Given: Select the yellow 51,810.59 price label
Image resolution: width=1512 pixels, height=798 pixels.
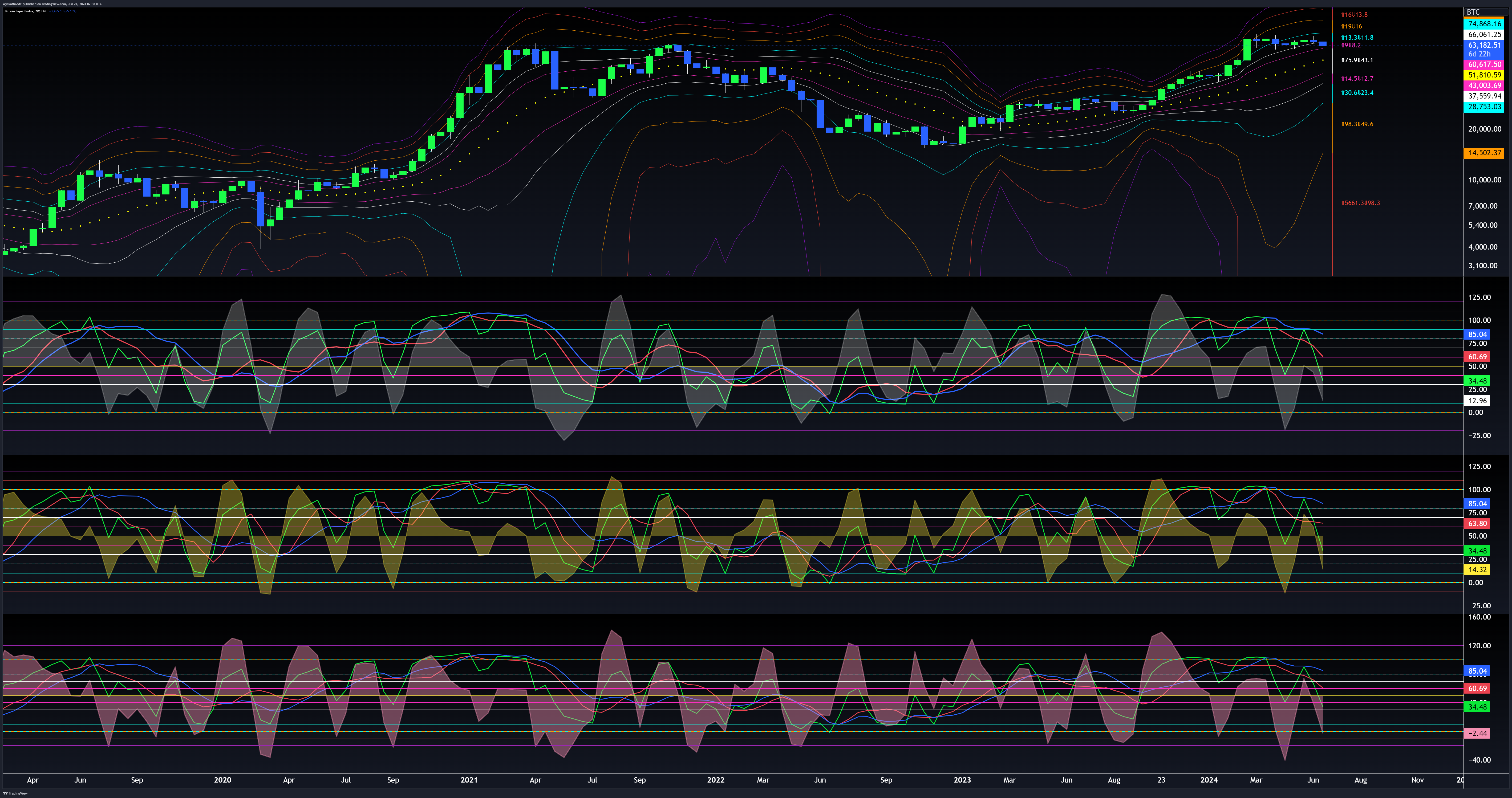Looking at the screenshot, I should [1484, 75].
